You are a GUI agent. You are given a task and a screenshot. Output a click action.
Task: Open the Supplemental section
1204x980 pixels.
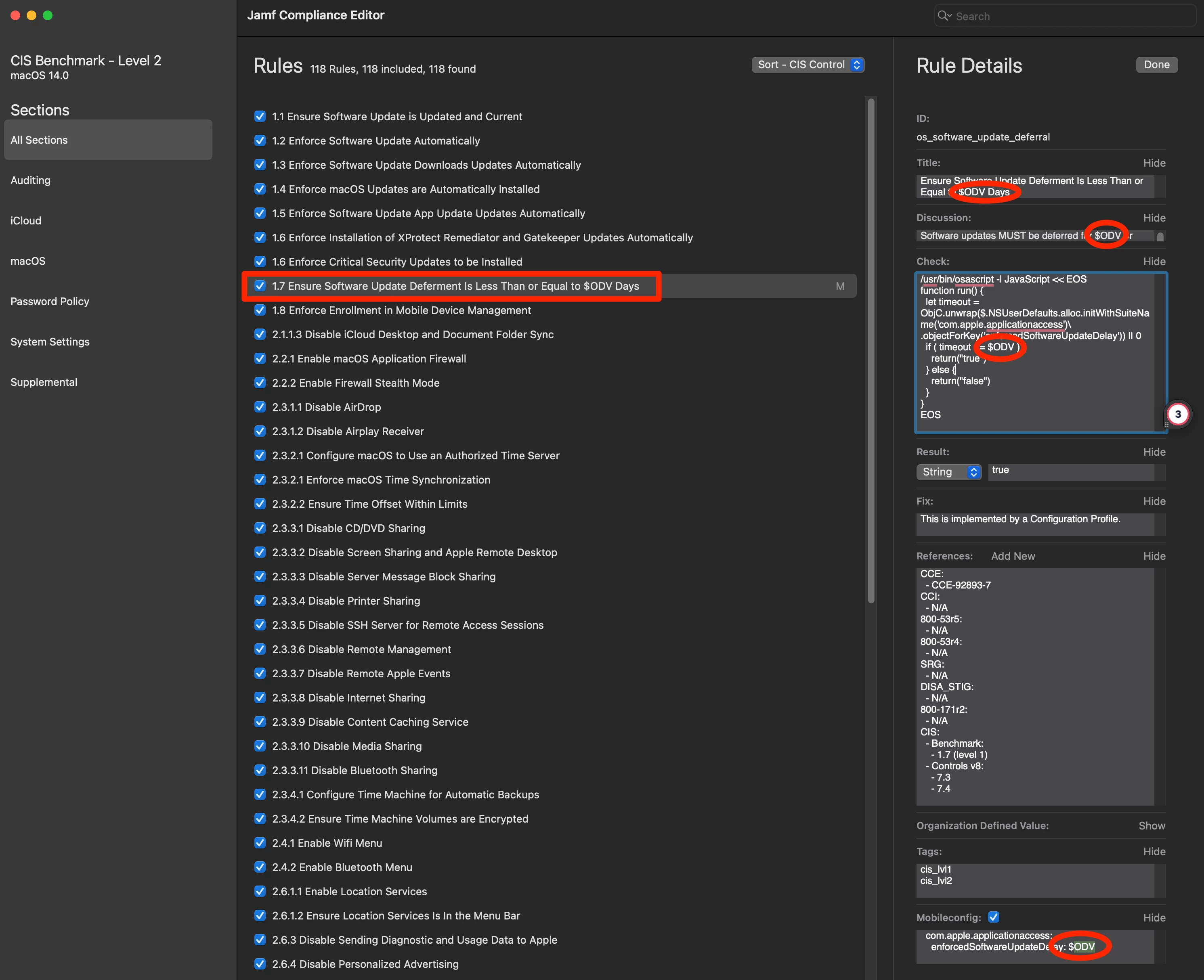(44, 382)
